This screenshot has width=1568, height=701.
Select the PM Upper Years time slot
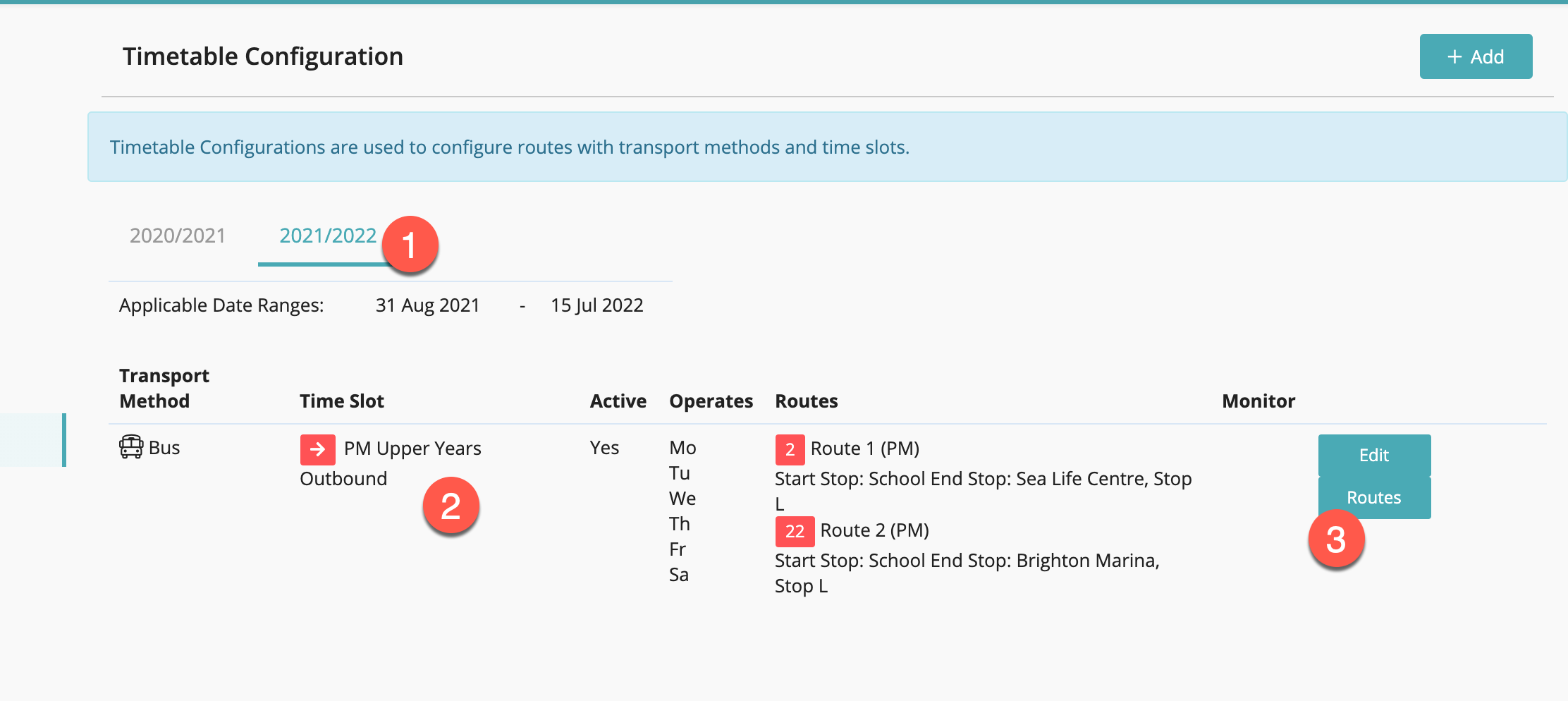pos(412,449)
